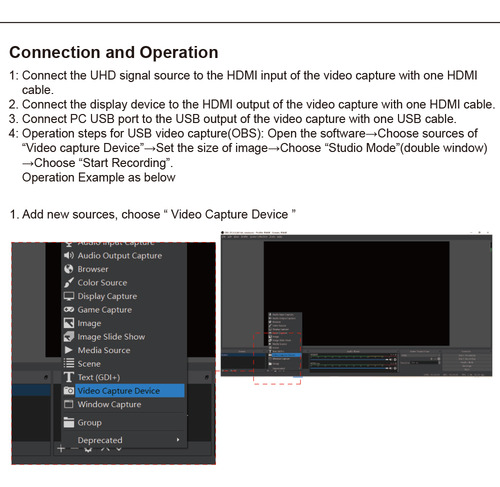Screen dimensions: 500x487
Task: Click the Display Capture monitor icon
Action: click(69, 296)
